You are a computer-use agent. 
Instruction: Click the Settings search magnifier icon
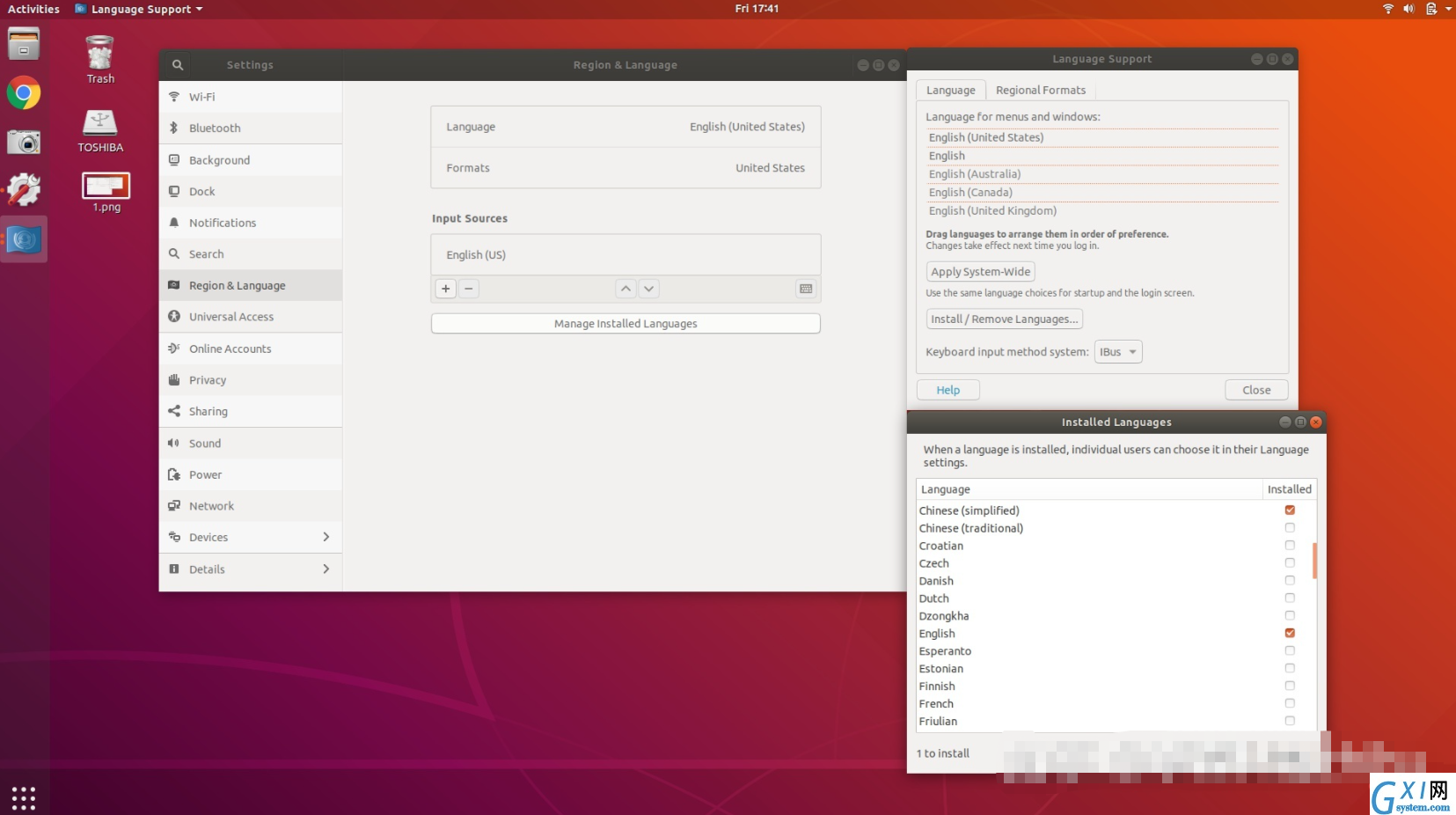[178, 65]
